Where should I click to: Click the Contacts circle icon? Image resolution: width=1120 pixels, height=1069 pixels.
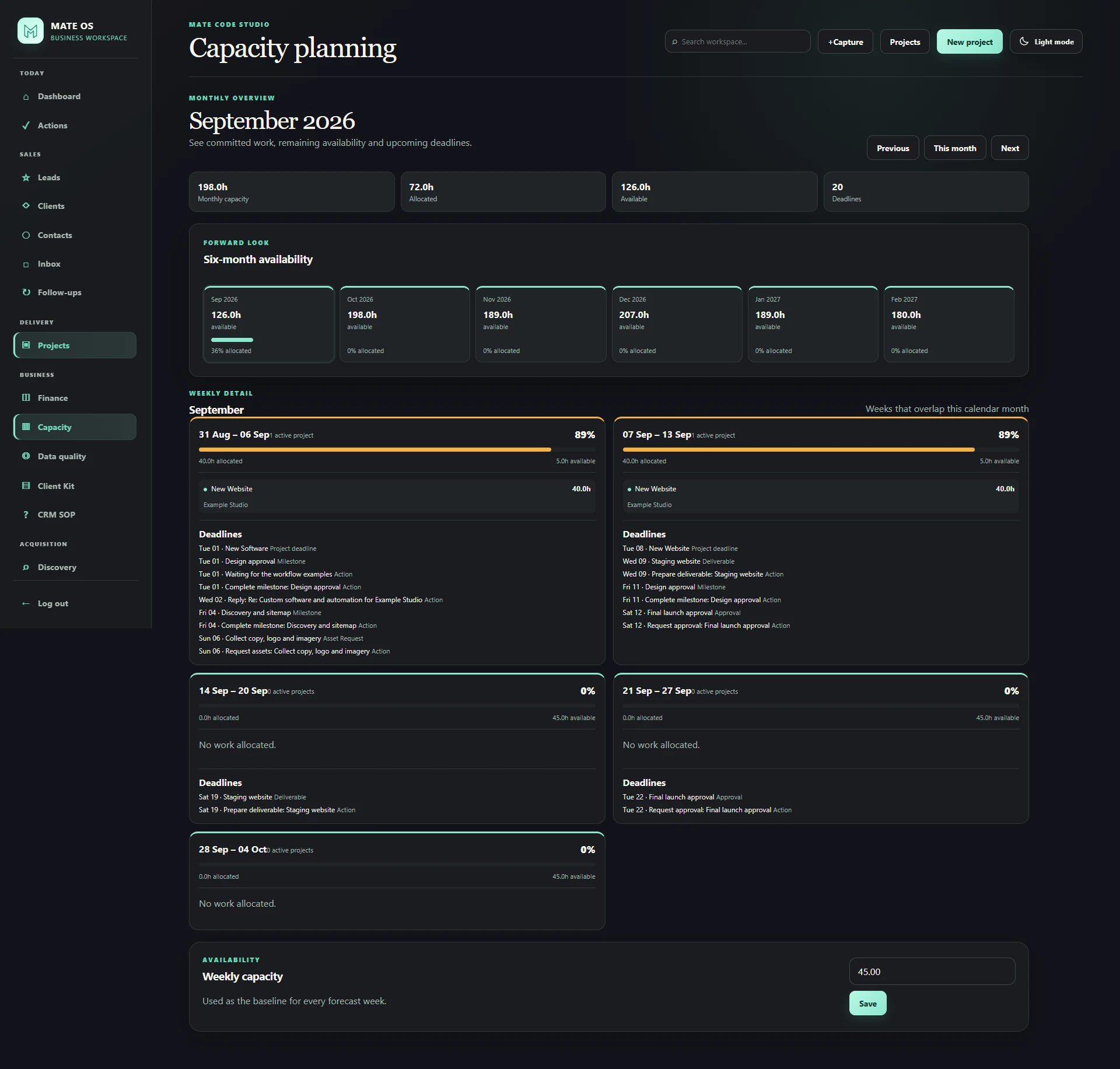pyautogui.click(x=26, y=235)
